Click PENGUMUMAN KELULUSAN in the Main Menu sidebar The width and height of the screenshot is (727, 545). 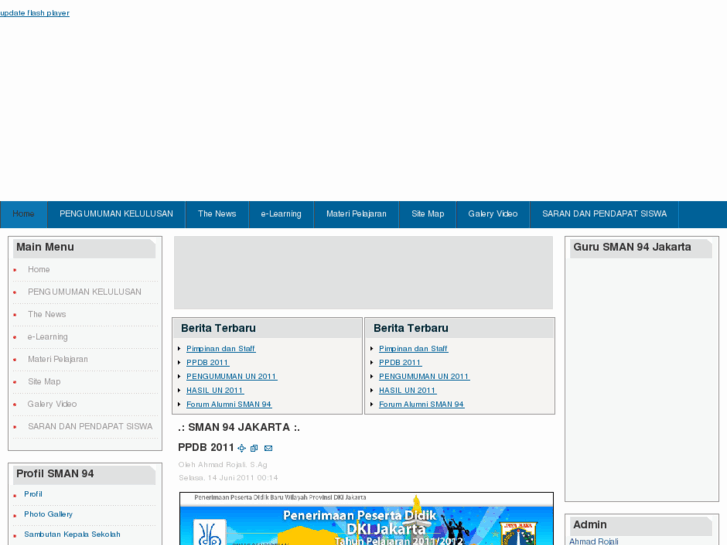(84, 292)
